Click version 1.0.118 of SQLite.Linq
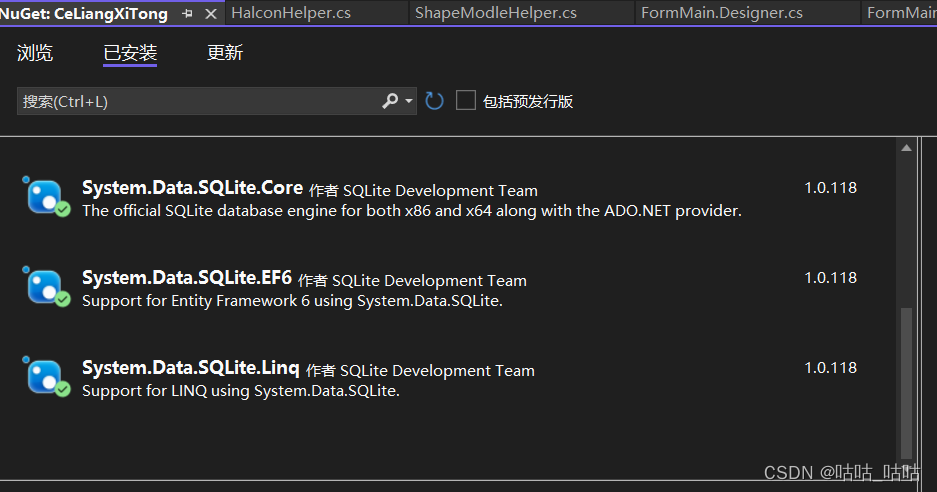 (x=831, y=368)
